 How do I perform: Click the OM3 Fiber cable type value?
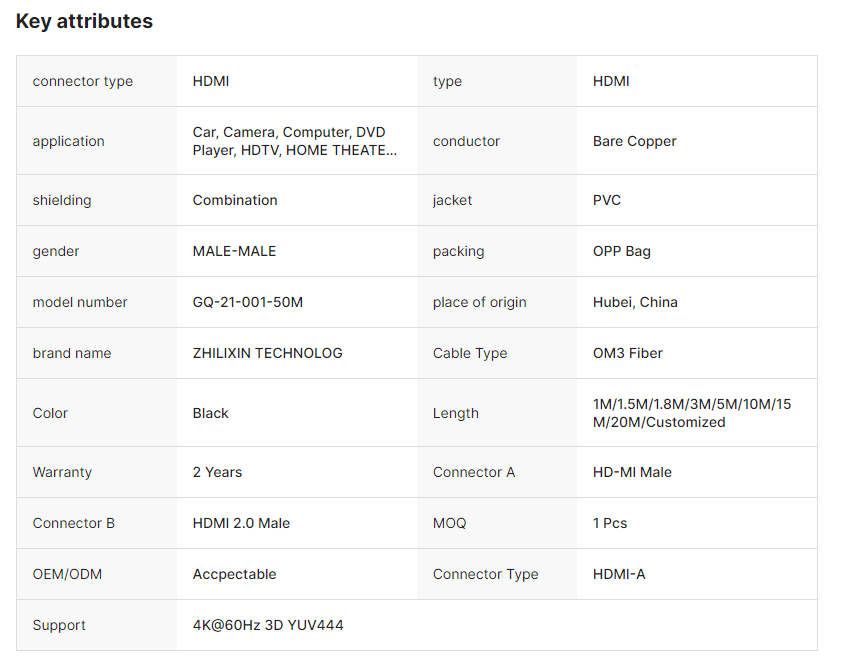click(x=627, y=353)
